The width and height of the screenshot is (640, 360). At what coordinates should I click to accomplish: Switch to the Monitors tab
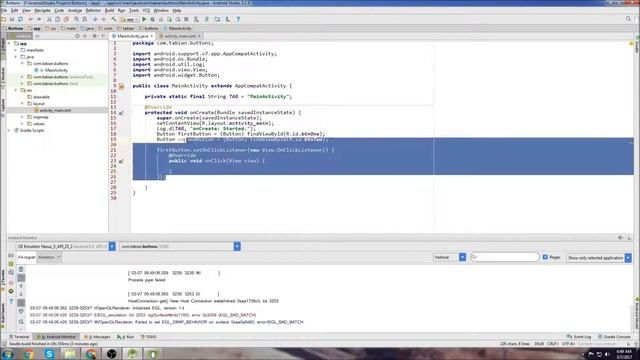point(49,257)
